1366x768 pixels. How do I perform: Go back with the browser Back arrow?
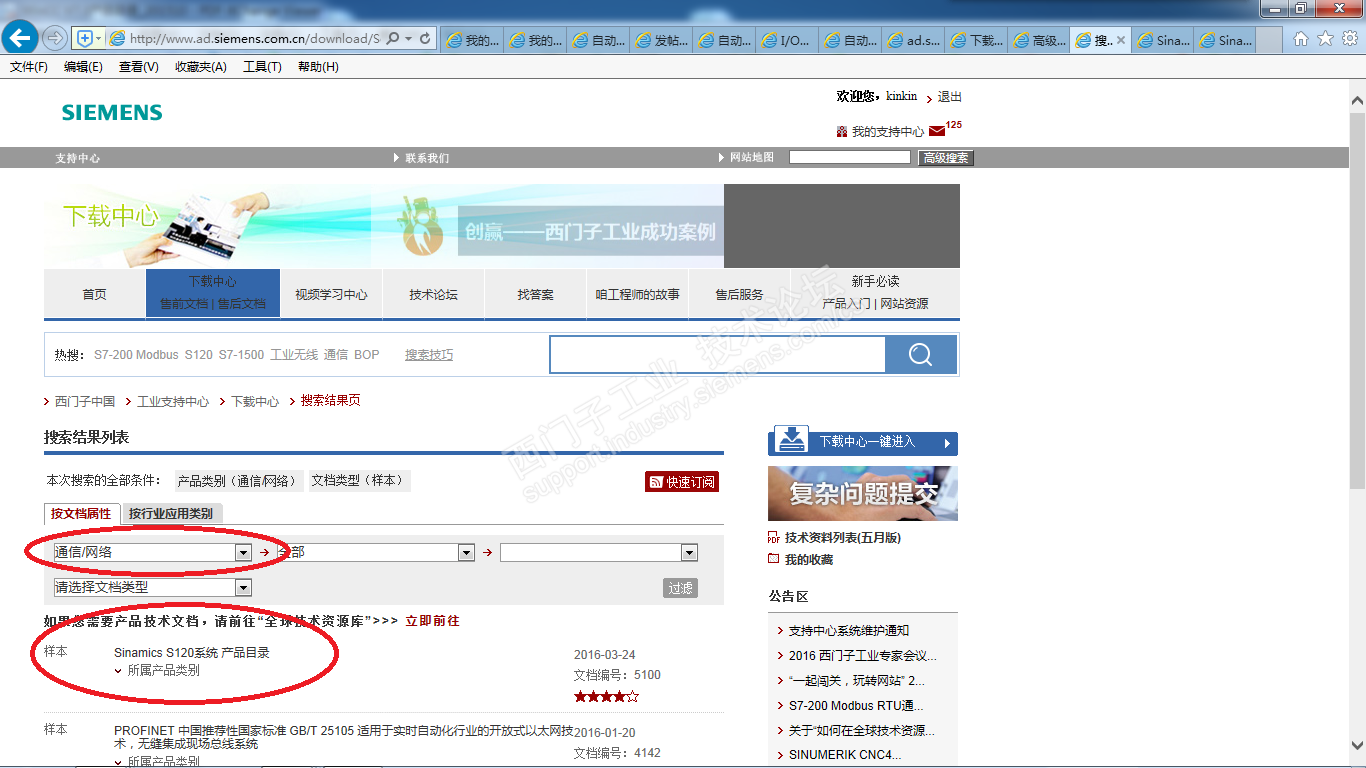(x=20, y=39)
